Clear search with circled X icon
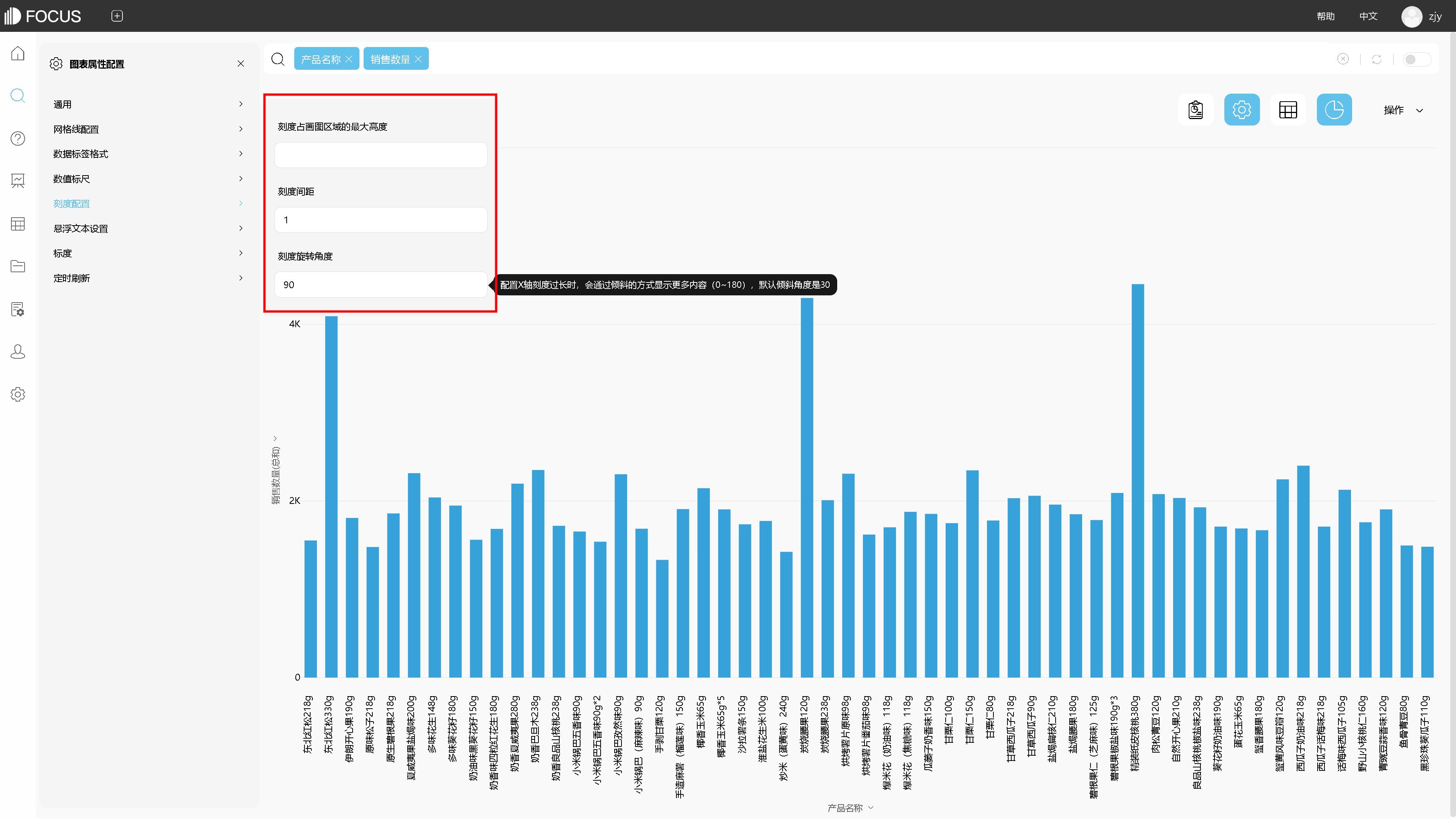 [1342, 60]
